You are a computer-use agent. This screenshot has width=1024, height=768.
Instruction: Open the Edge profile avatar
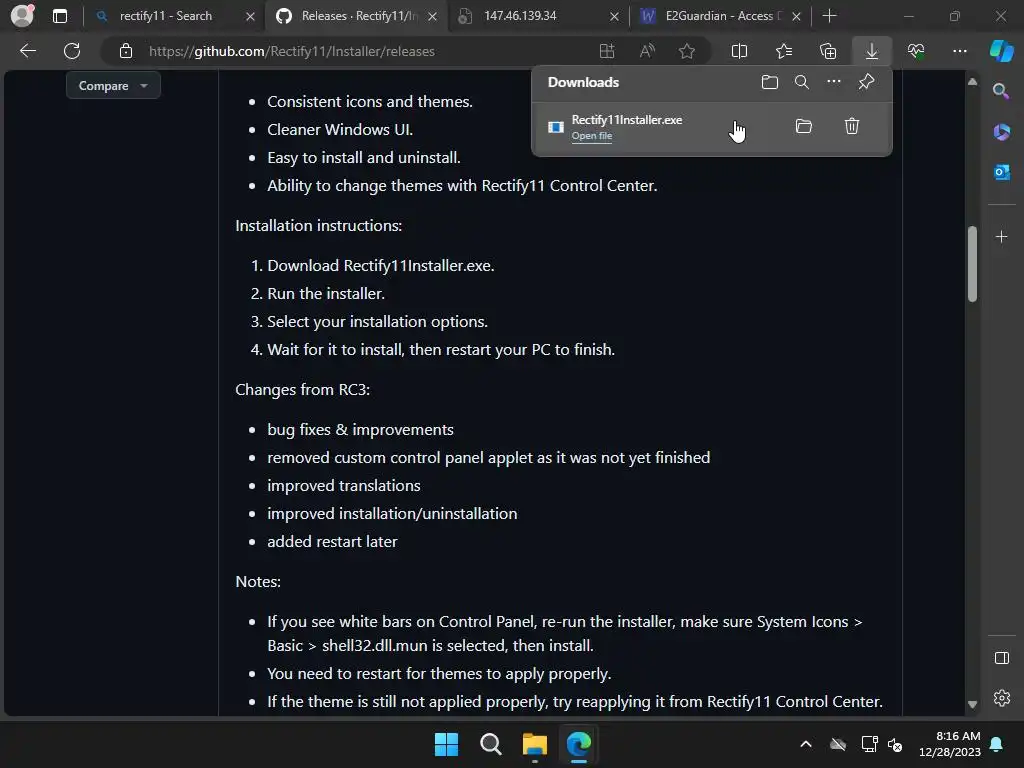tap(22, 15)
